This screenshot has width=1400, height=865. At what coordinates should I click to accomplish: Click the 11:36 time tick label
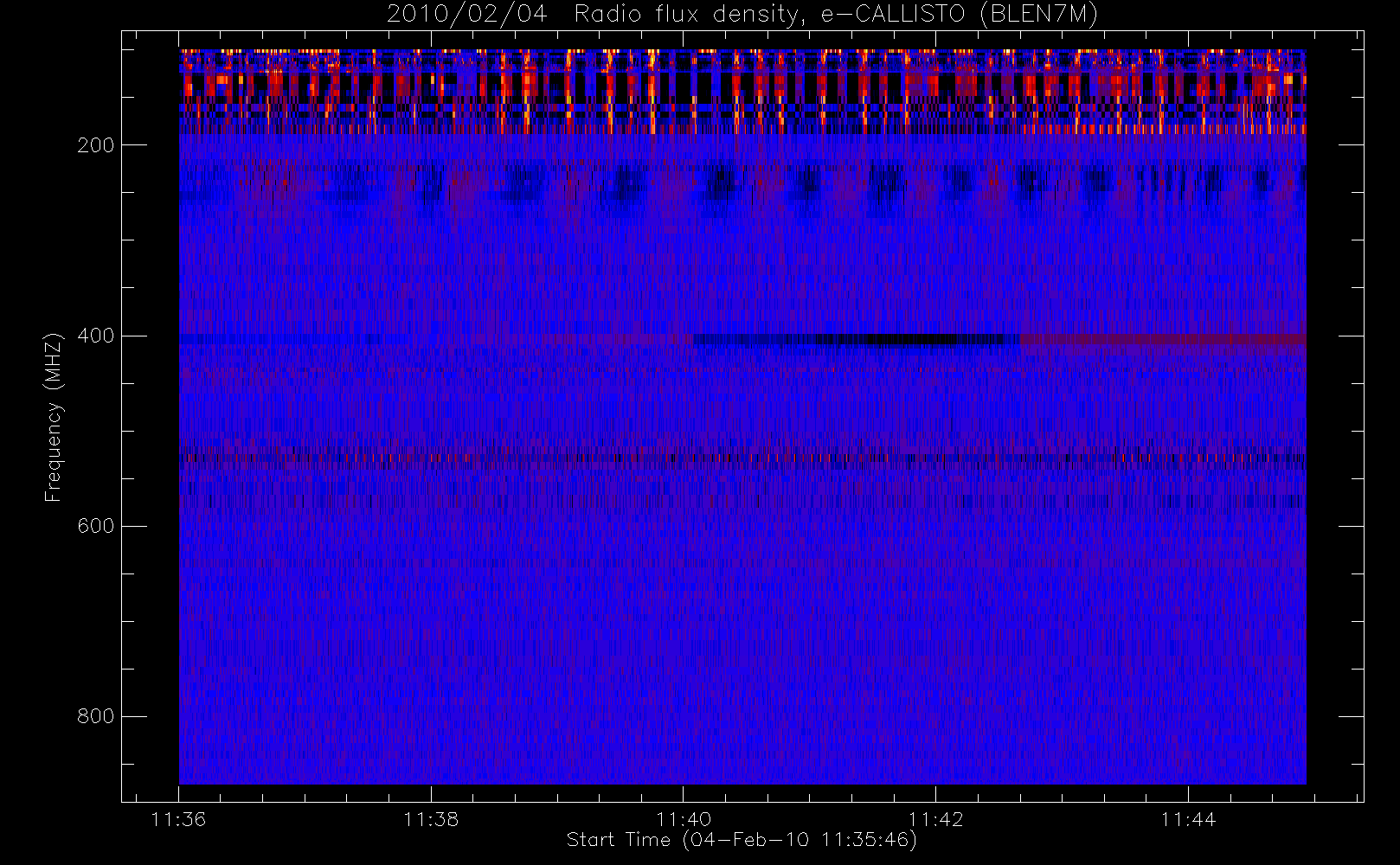coord(178,819)
